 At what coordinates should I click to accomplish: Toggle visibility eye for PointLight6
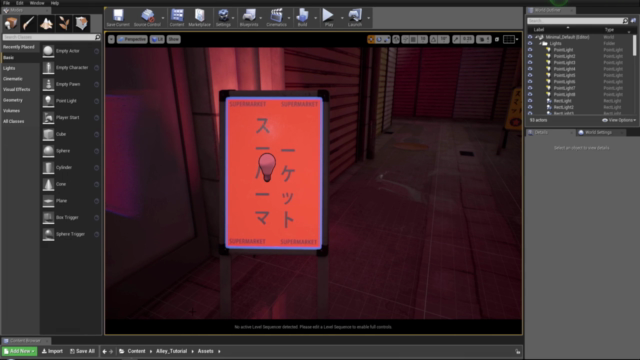[530, 82]
